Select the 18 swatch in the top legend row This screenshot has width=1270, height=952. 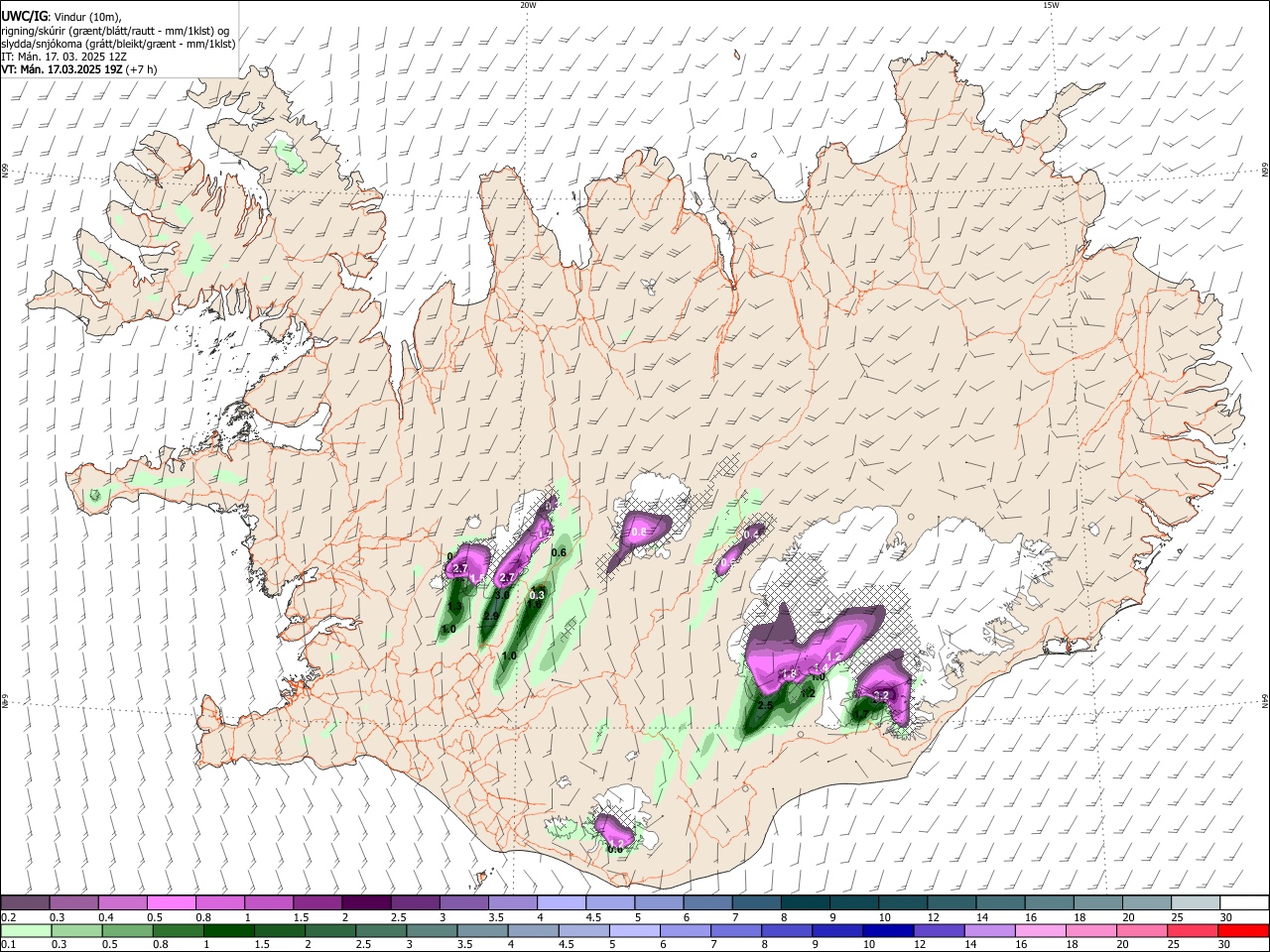(x=1097, y=903)
